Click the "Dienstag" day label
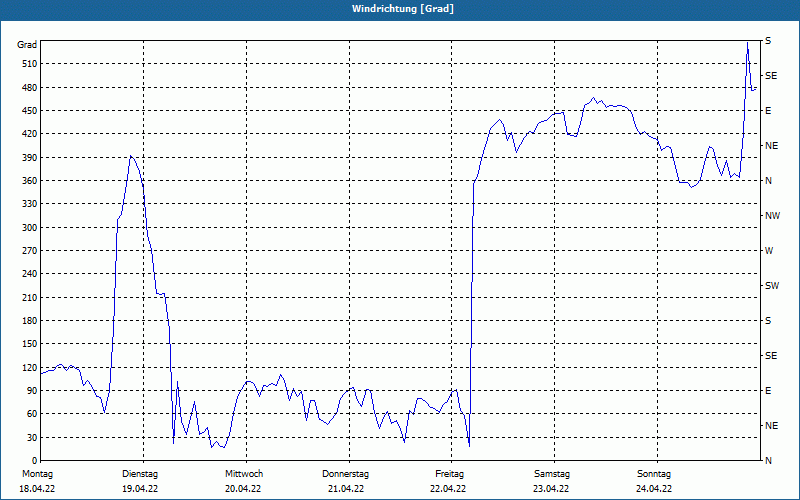The image size is (800, 500). click(x=140, y=474)
